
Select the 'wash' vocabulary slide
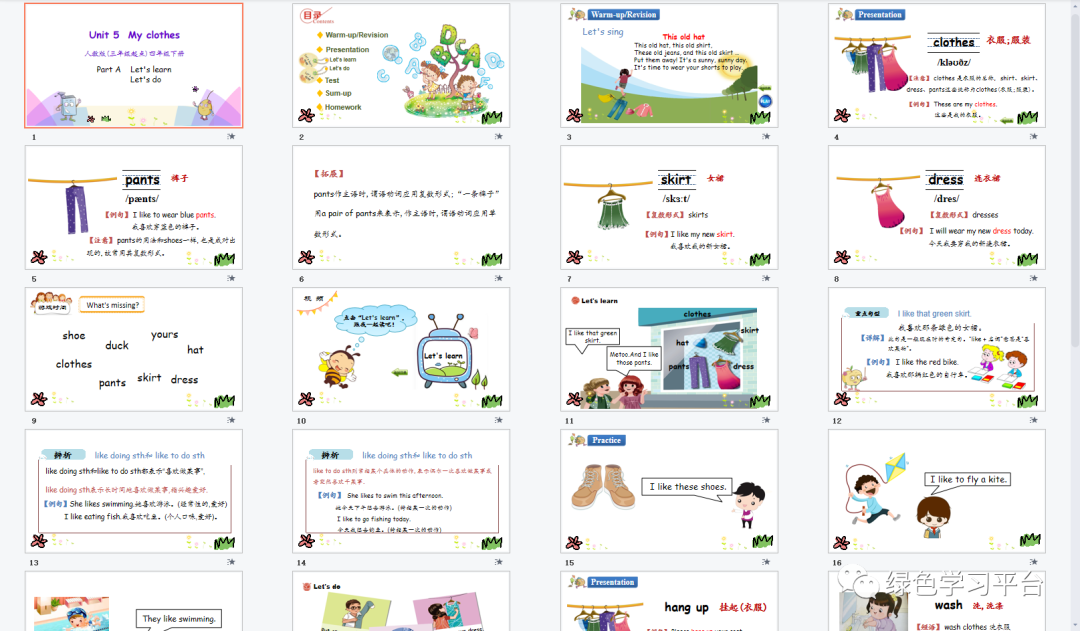(x=937, y=601)
